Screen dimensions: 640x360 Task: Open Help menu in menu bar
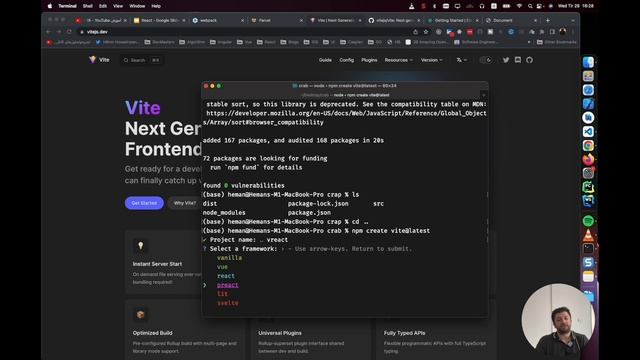pyautogui.click(x=156, y=6)
